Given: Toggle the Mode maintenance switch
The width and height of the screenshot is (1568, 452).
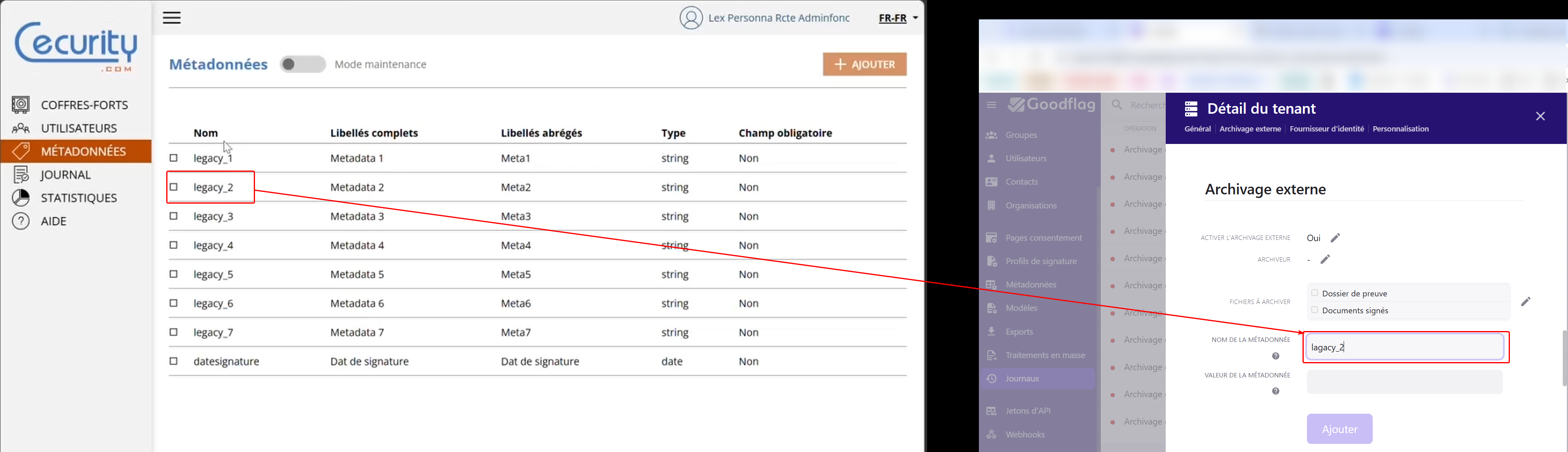Looking at the screenshot, I should tap(303, 65).
